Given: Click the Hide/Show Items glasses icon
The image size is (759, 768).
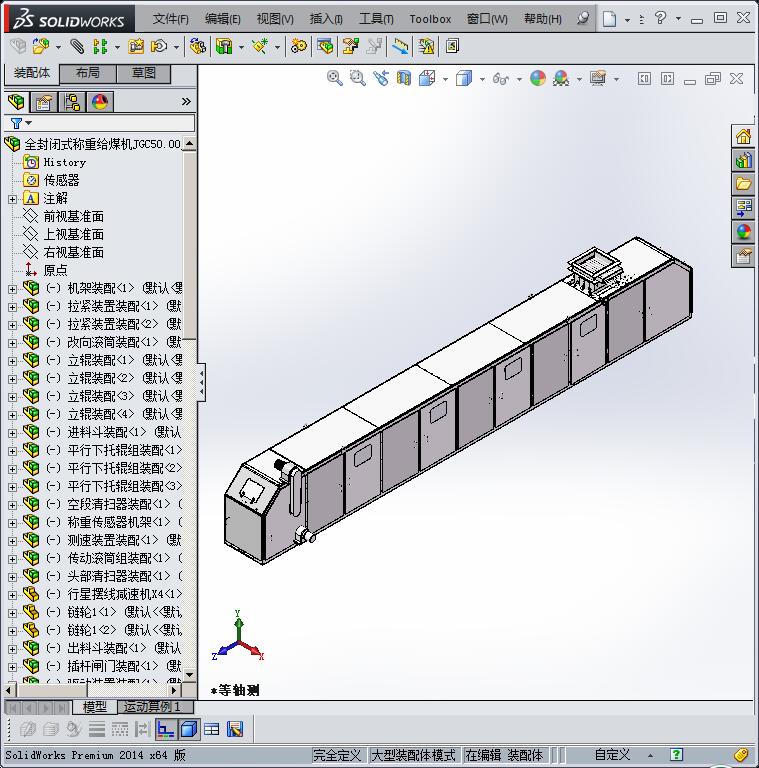Looking at the screenshot, I should 500,78.
